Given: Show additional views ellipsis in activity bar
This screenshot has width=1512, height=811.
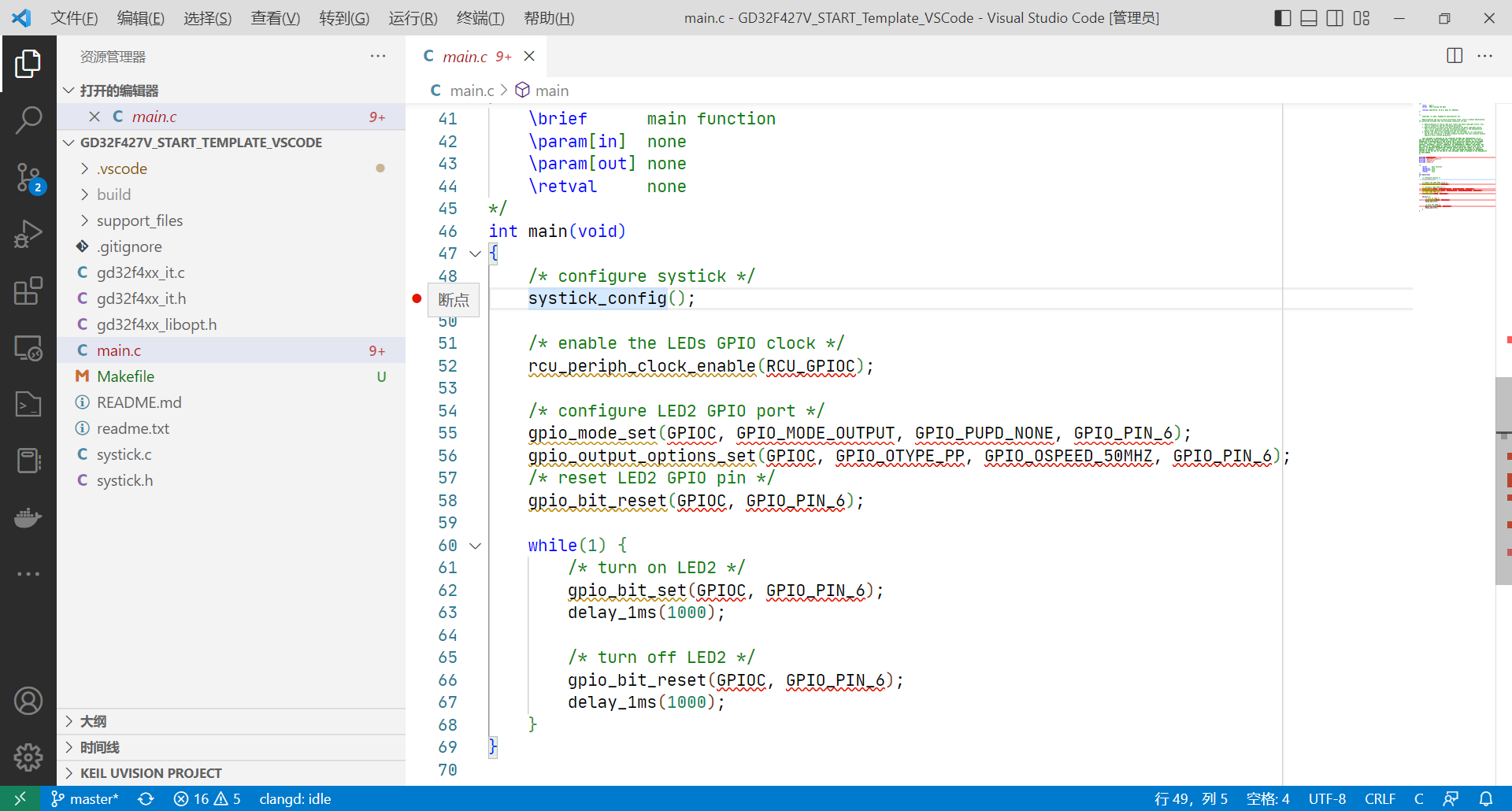Looking at the screenshot, I should pos(28,574).
